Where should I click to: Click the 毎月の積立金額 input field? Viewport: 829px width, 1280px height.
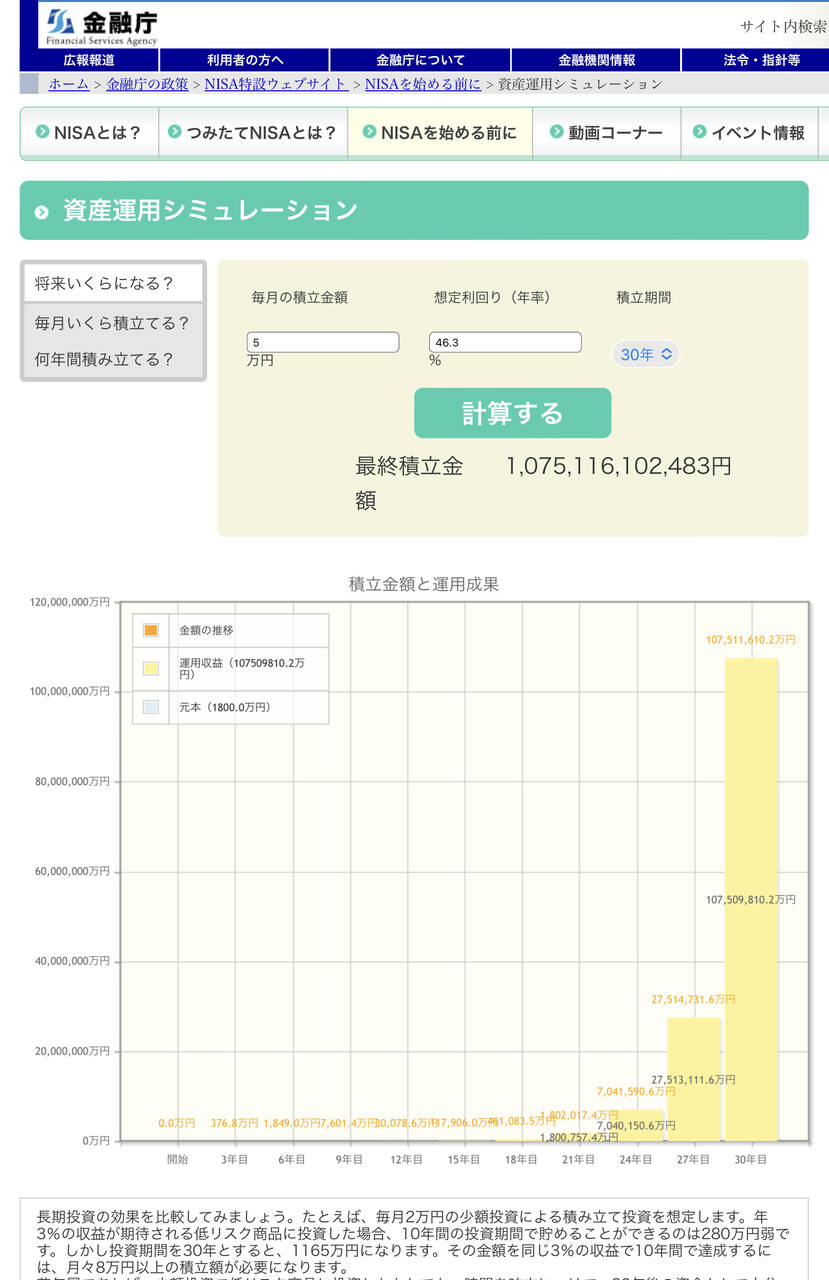click(323, 342)
